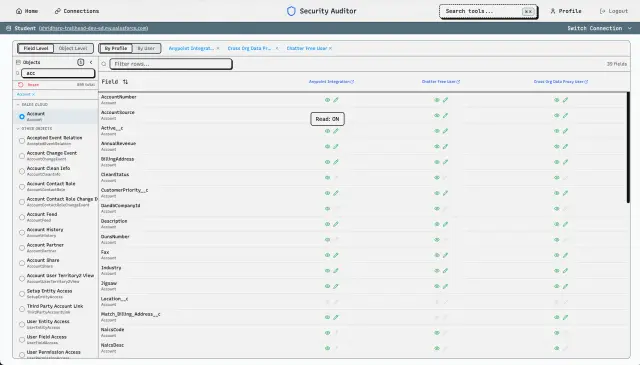
Task: Toggle read on AccountNumber for Cross Org Proxy
Action: [557, 100]
